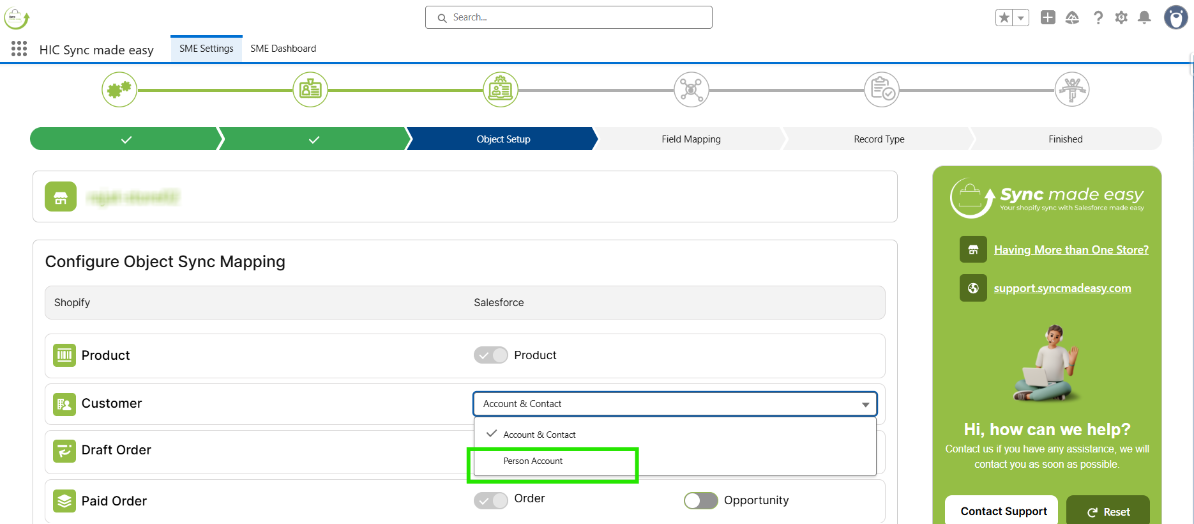The width and height of the screenshot is (1194, 524).
Task: Click the Paid Order layers icon
Action: pyautogui.click(x=63, y=501)
